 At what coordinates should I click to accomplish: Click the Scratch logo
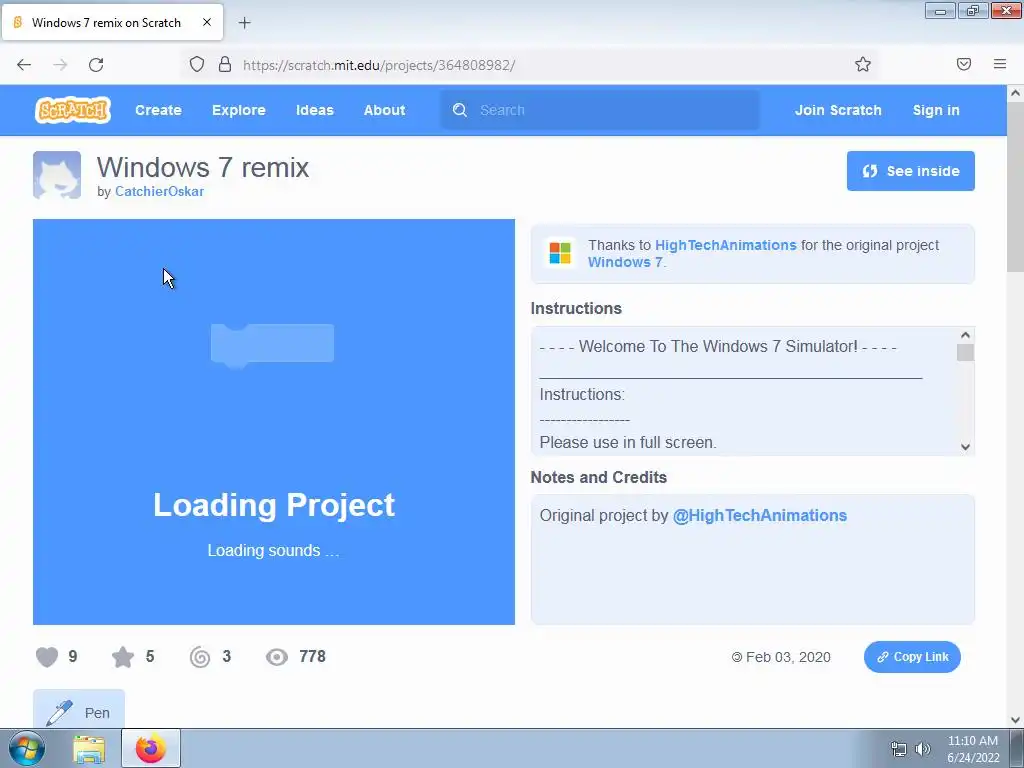(x=72, y=110)
